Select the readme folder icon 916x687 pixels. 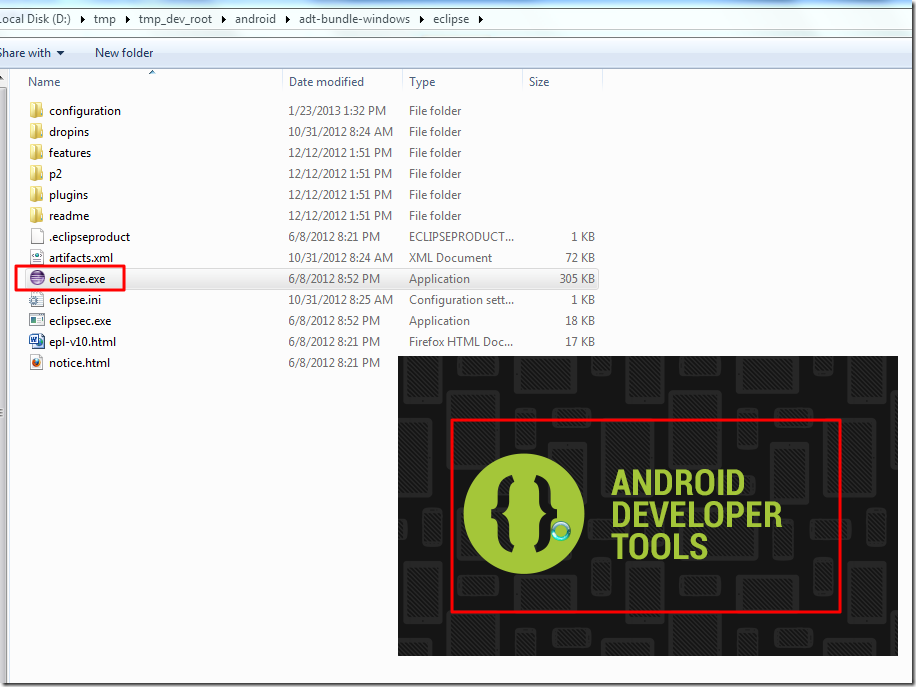click(36, 216)
